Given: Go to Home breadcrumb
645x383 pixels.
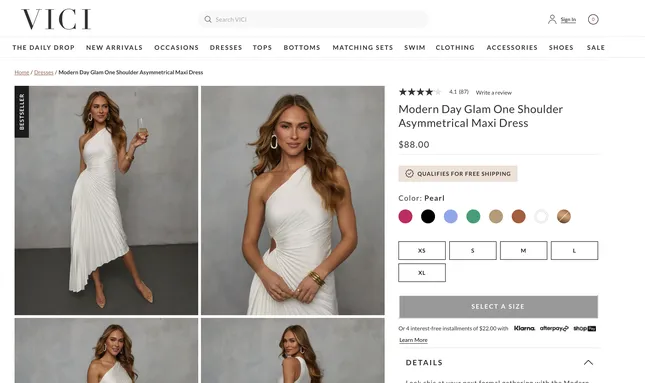Looking at the screenshot, I should pyautogui.click(x=22, y=72).
